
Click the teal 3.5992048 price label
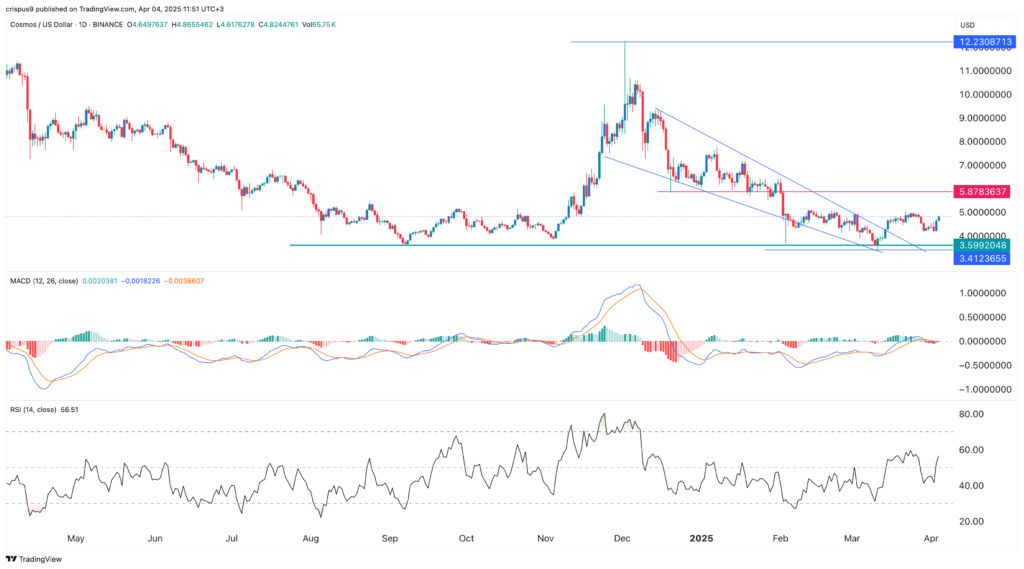985,245
